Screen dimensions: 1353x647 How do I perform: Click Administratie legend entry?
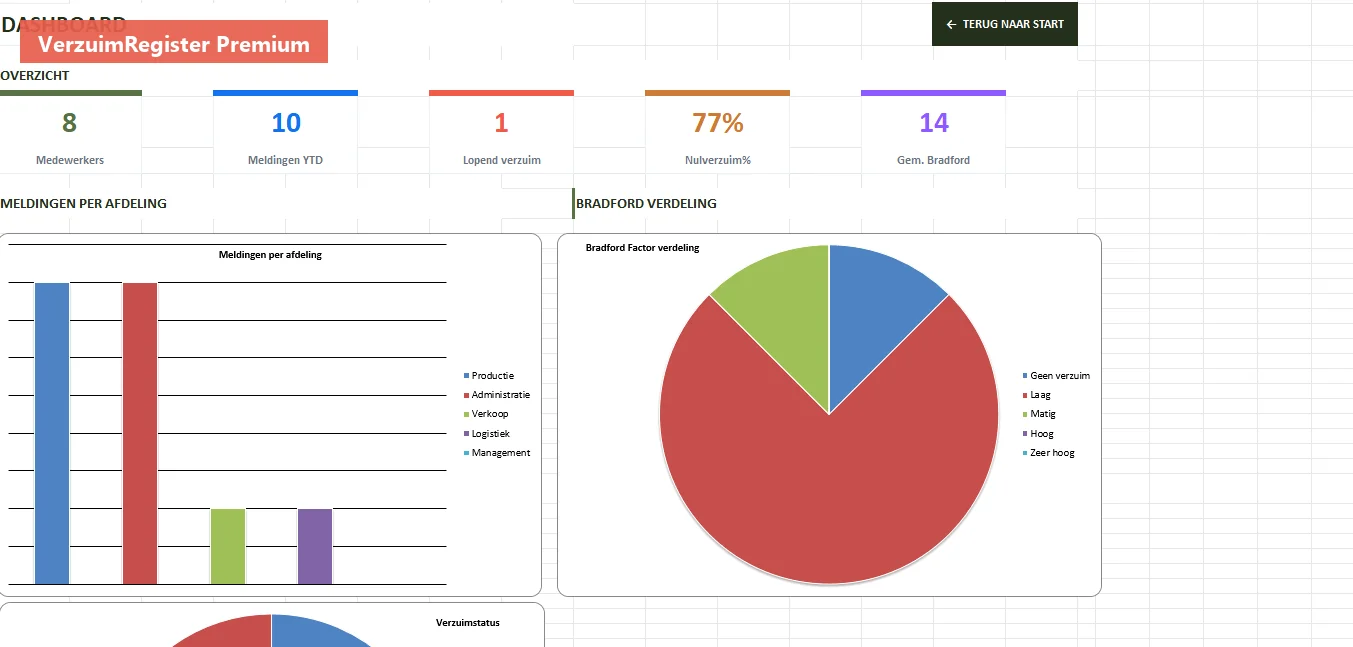[497, 394]
